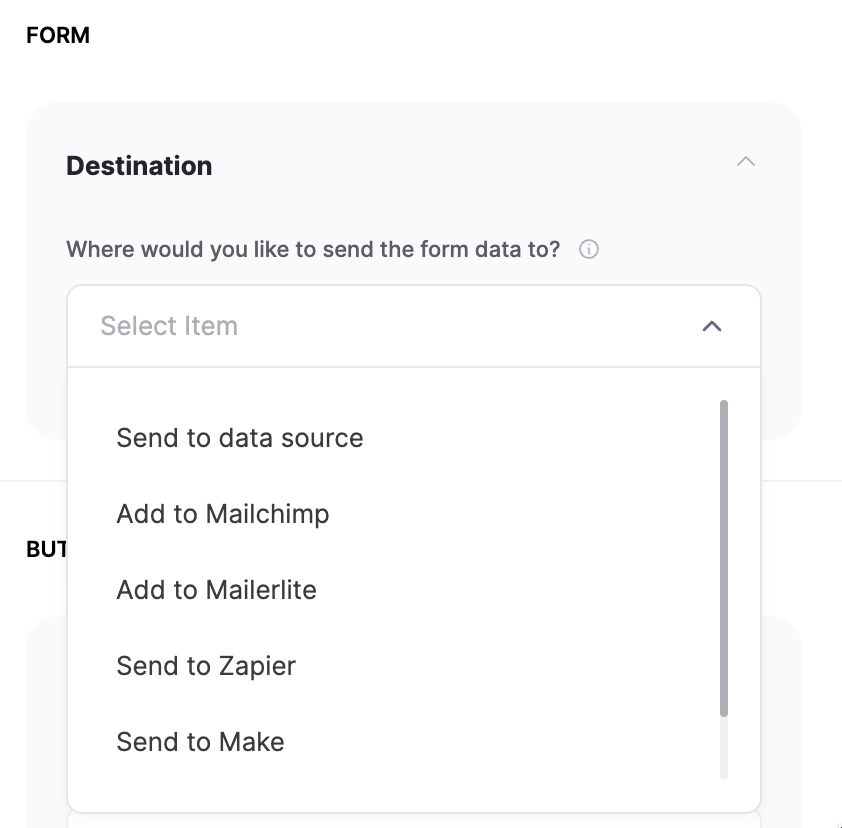This screenshot has height=828, width=842.
Task: Select Add to Mailerlite destination
Action: [216, 590]
